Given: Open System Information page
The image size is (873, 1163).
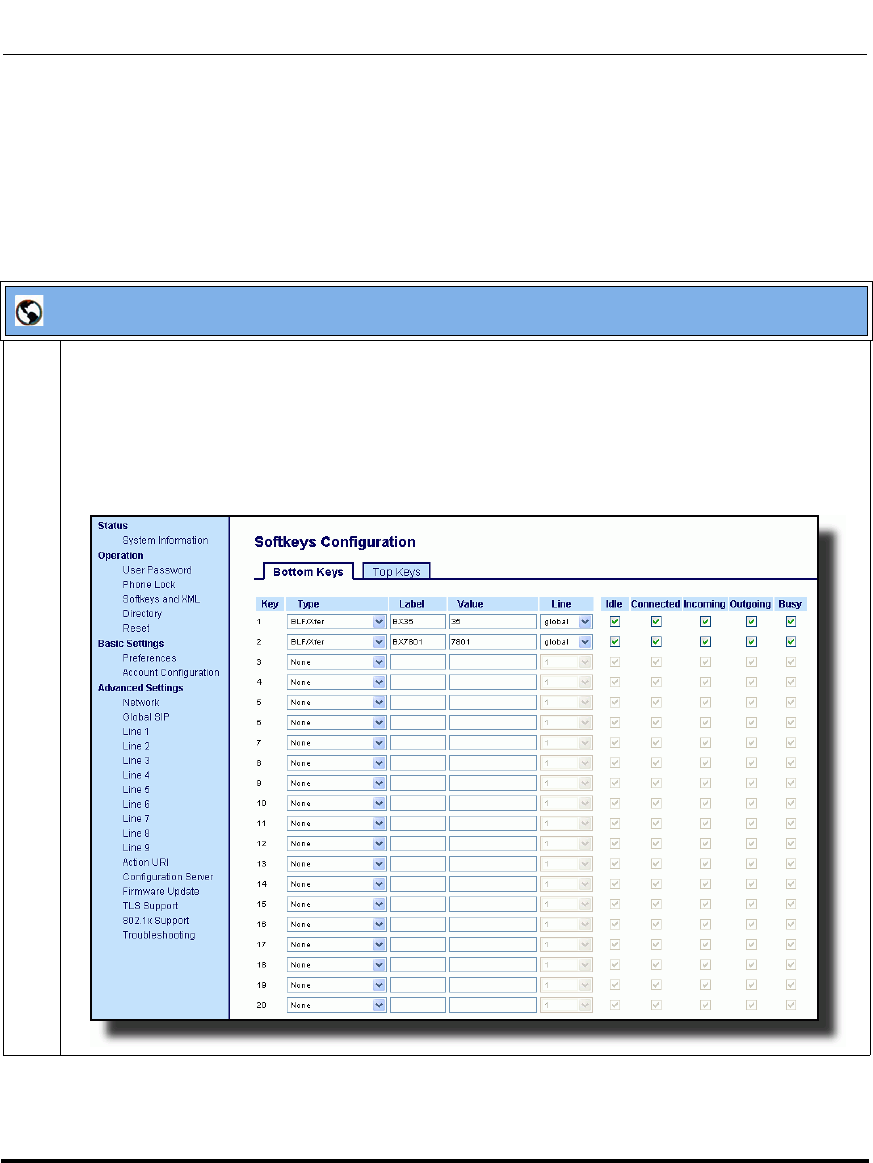Looking at the screenshot, I should pyautogui.click(x=165, y=541).
